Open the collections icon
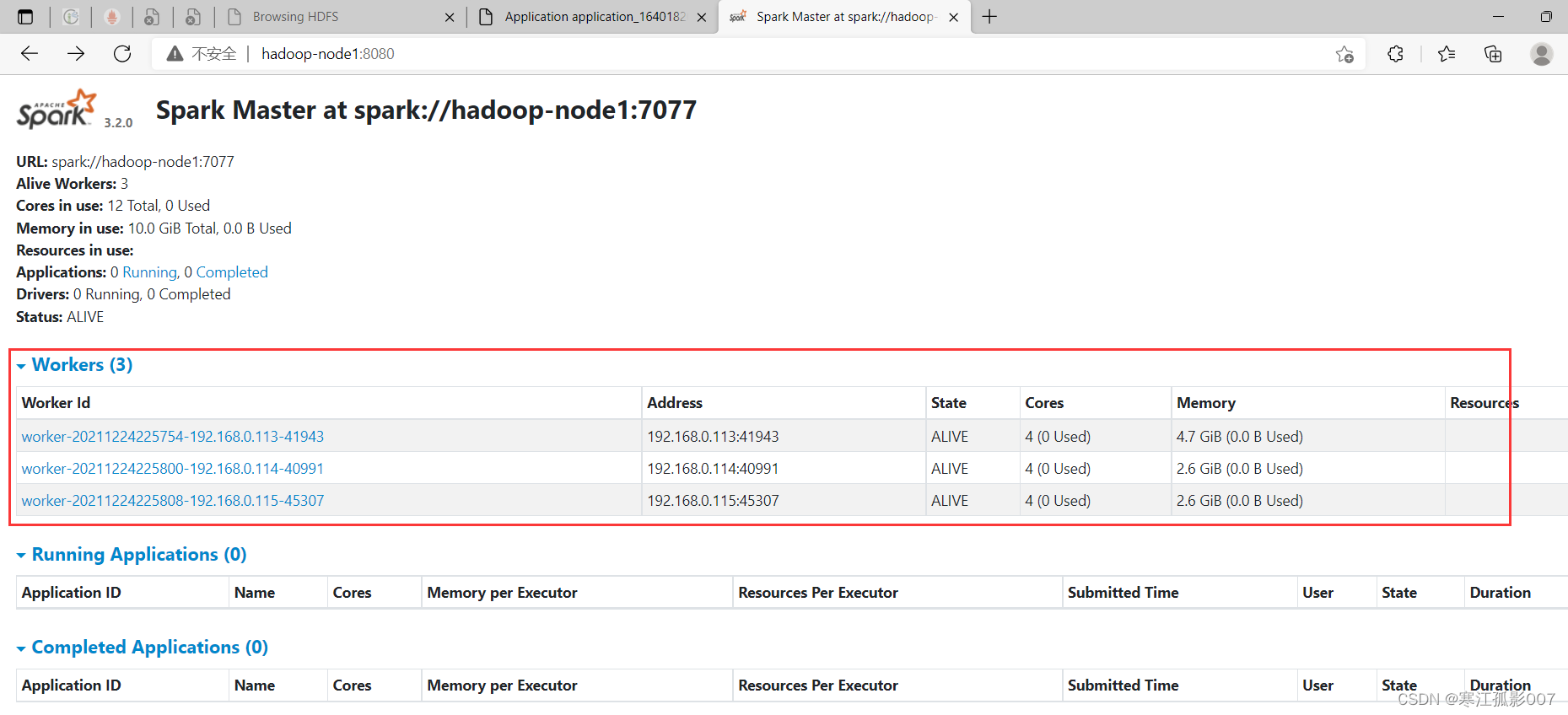 1493,54
